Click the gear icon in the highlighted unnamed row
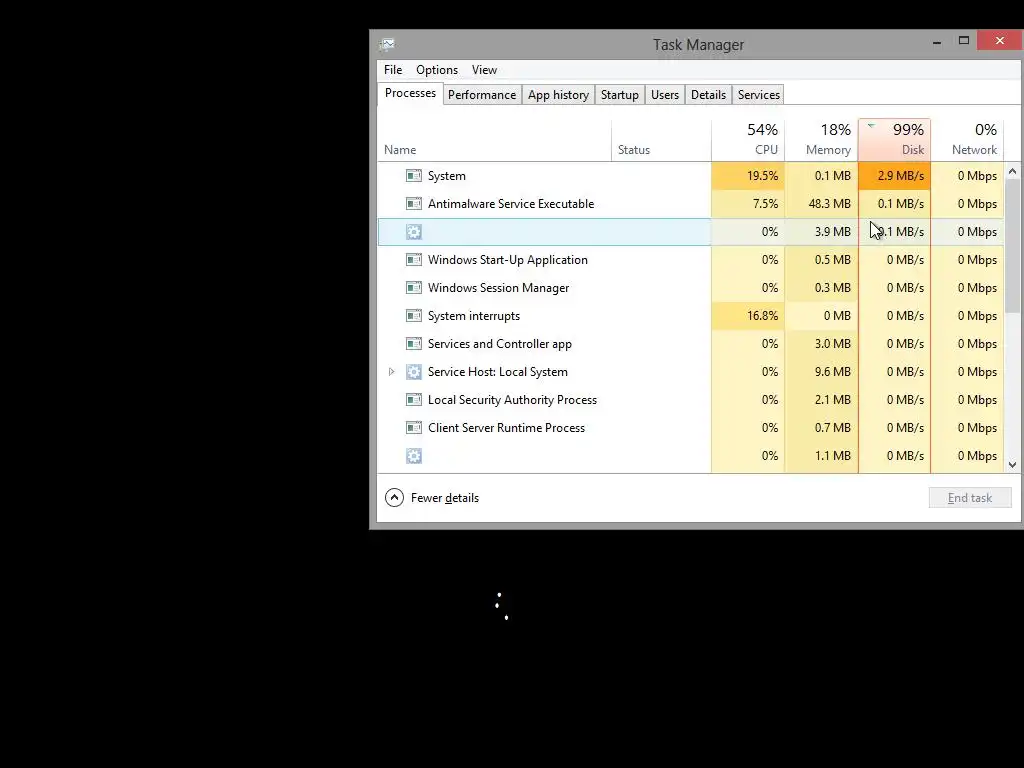This screenshot has height=768, width=1024. pyautogui.click(x=413, y=232)
